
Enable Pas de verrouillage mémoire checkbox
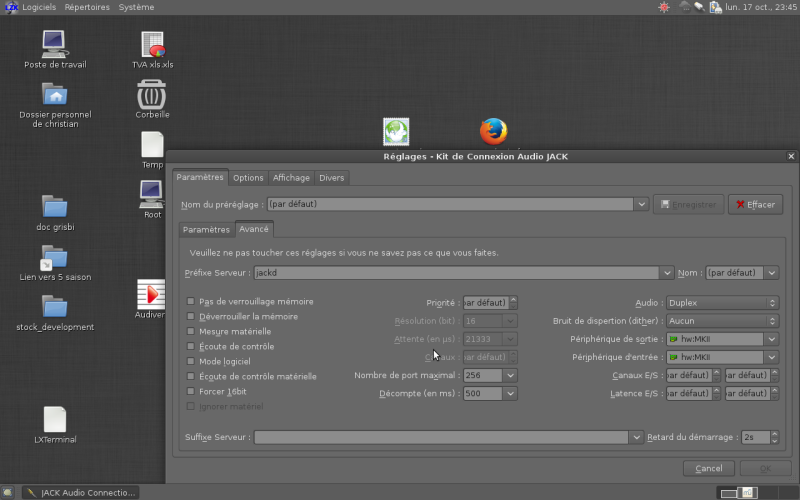click(191, 301)
